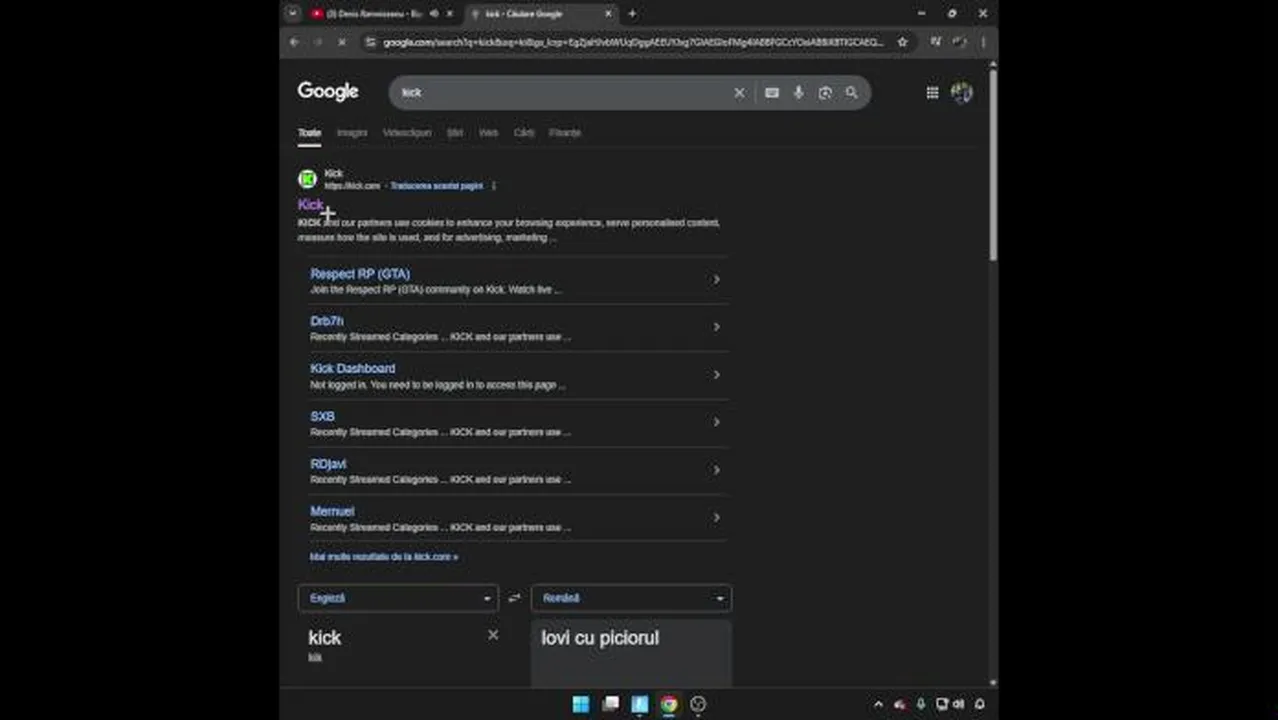Click 'Traducerea acestei pagini' link
1278x720 pixels.
point(436,186)
